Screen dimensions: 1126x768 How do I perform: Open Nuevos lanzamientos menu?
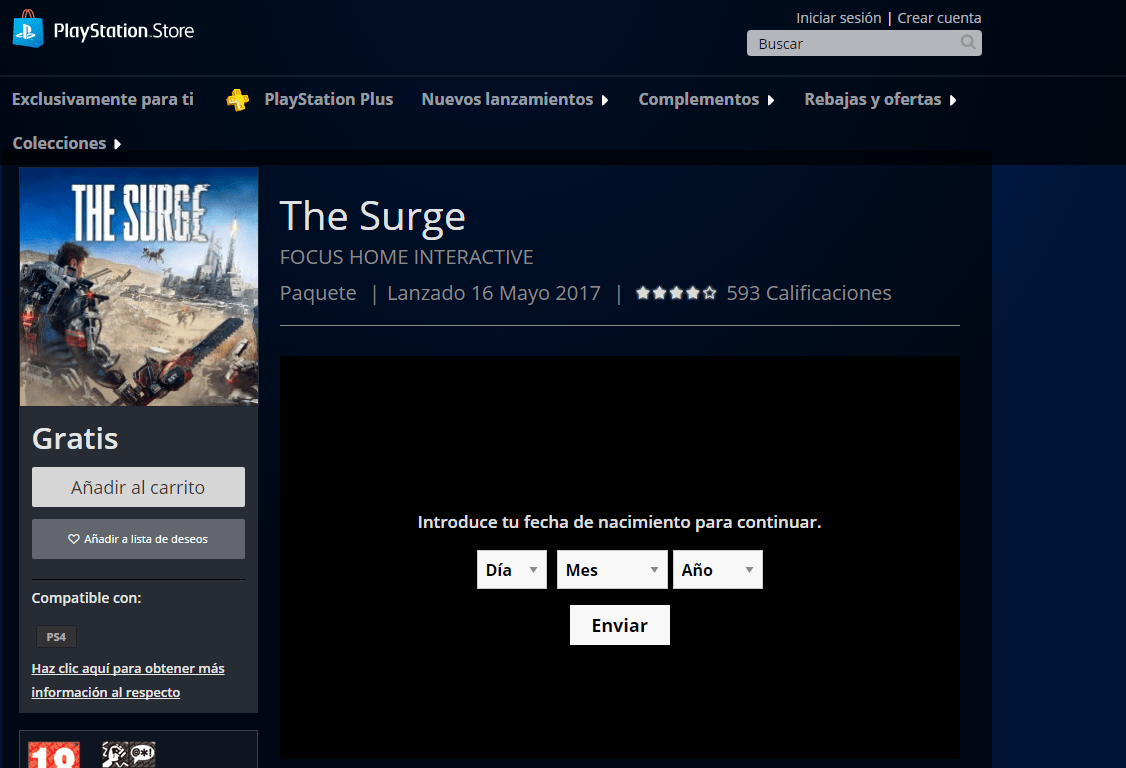(507, 99)
